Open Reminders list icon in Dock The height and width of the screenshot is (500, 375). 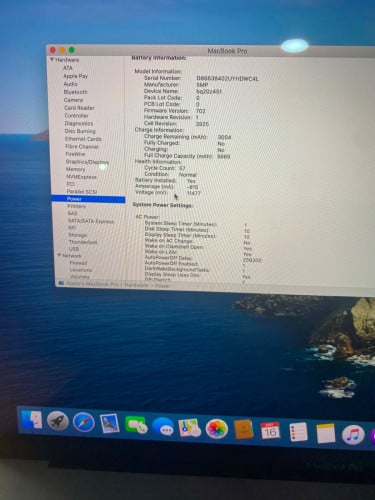tap(298, 432)
